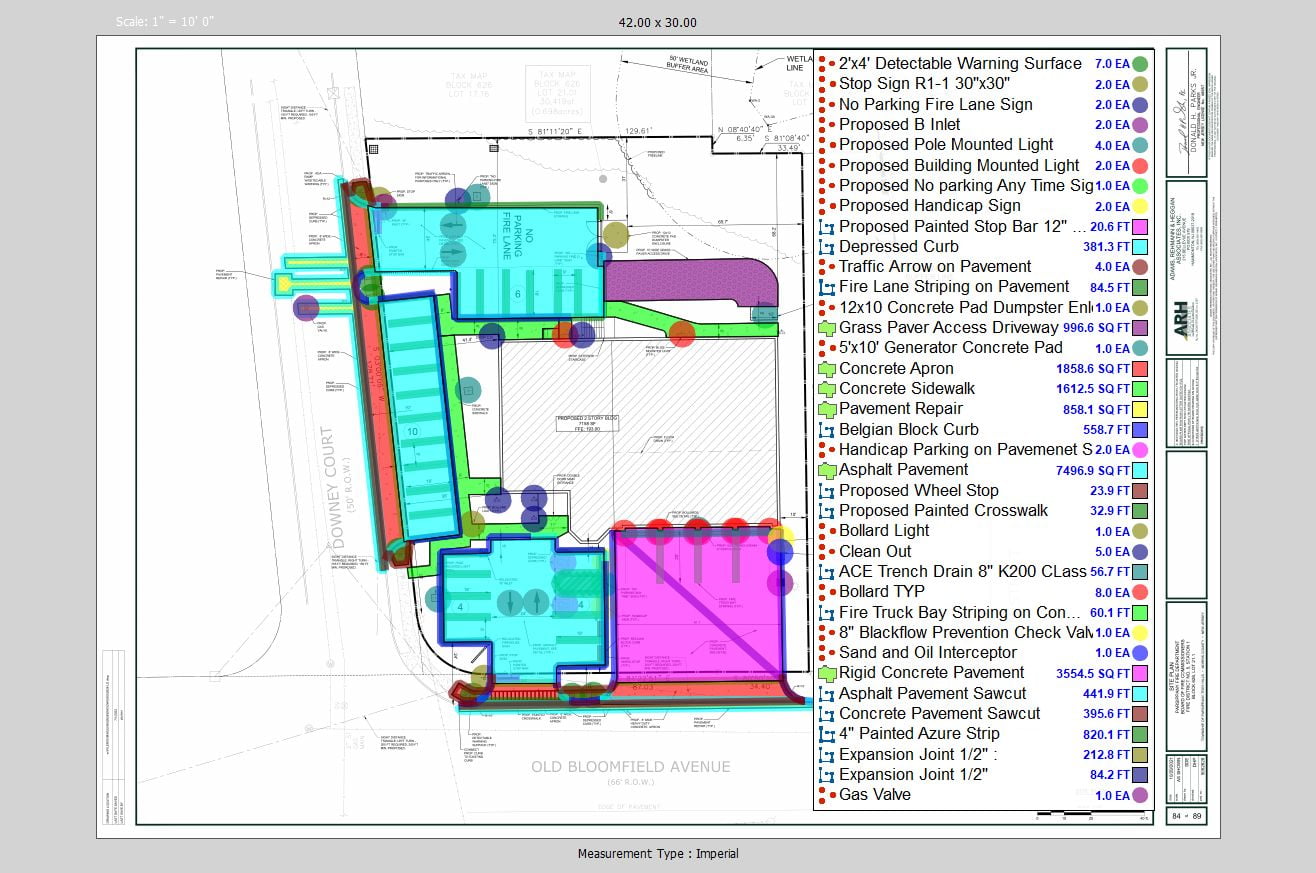1316x873 pixels.
Task: Click the 7496.9 SQ FT asphalt quantity
Action: [x=1094, y=470]
